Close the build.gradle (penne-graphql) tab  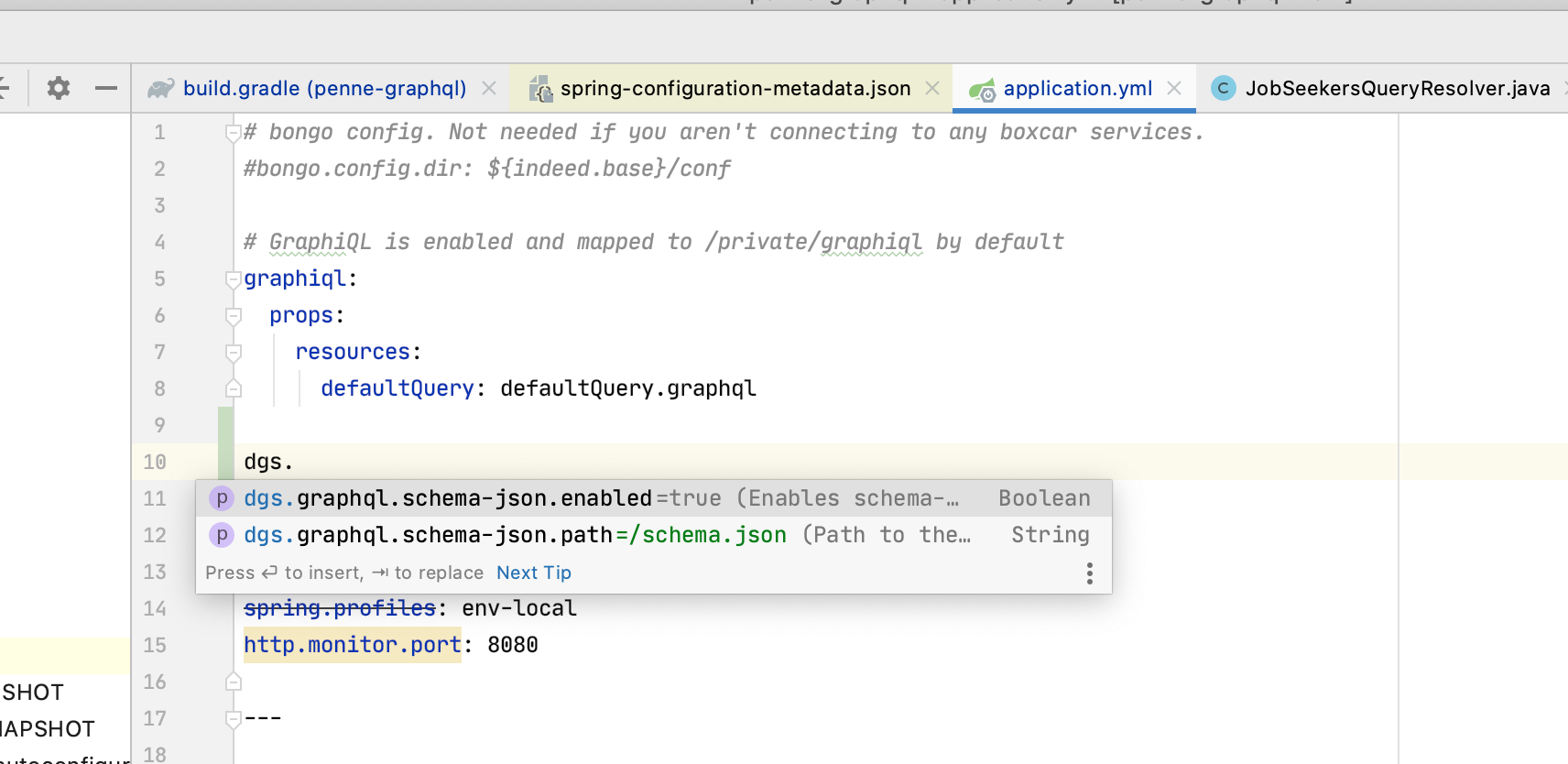(x=489, y=88)
